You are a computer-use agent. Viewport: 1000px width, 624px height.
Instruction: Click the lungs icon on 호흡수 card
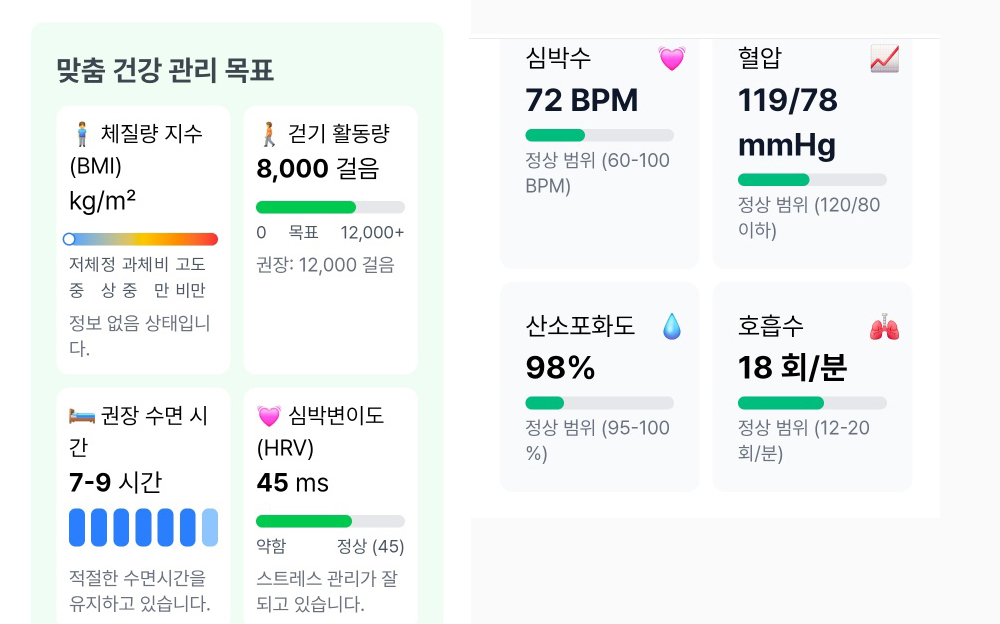click(884, 327)
